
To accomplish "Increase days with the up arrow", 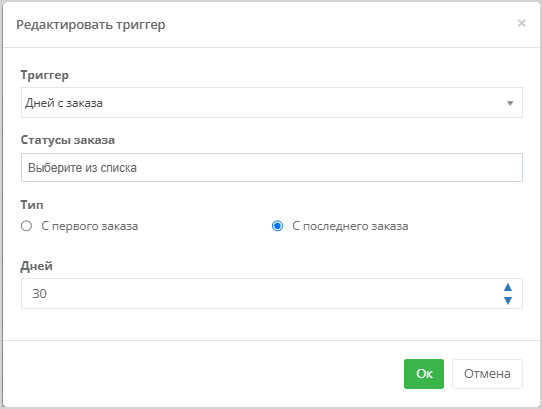I will tap(507, 287).
